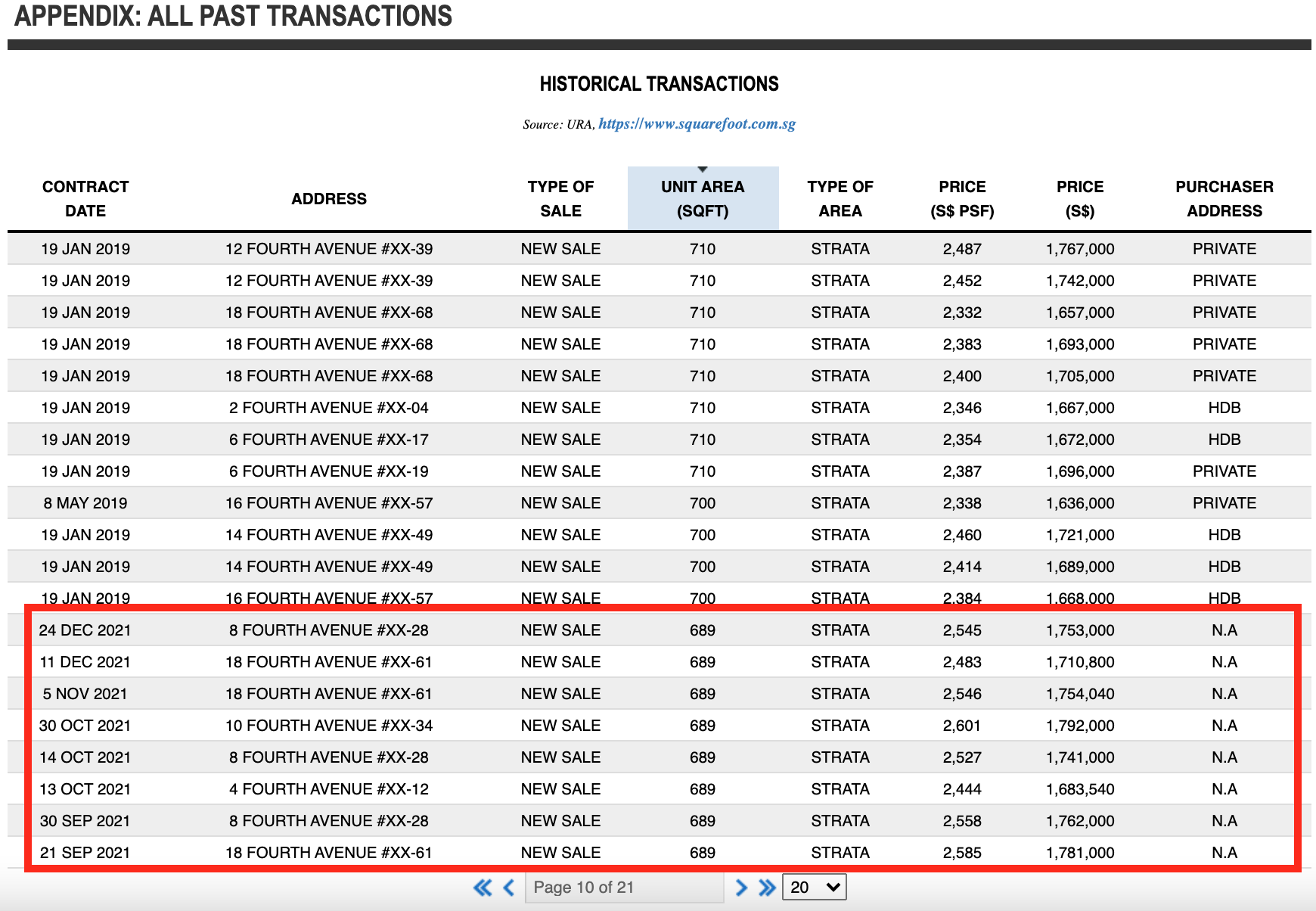
Task: Click price 1,742,000 cell
Action: (1080, 281)
